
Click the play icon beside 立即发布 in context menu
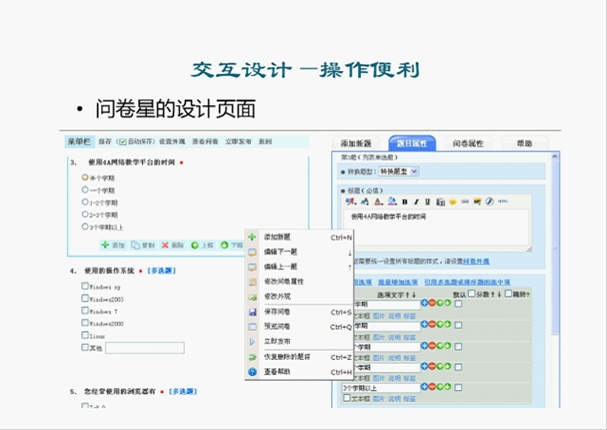click(x=252, y=342)
